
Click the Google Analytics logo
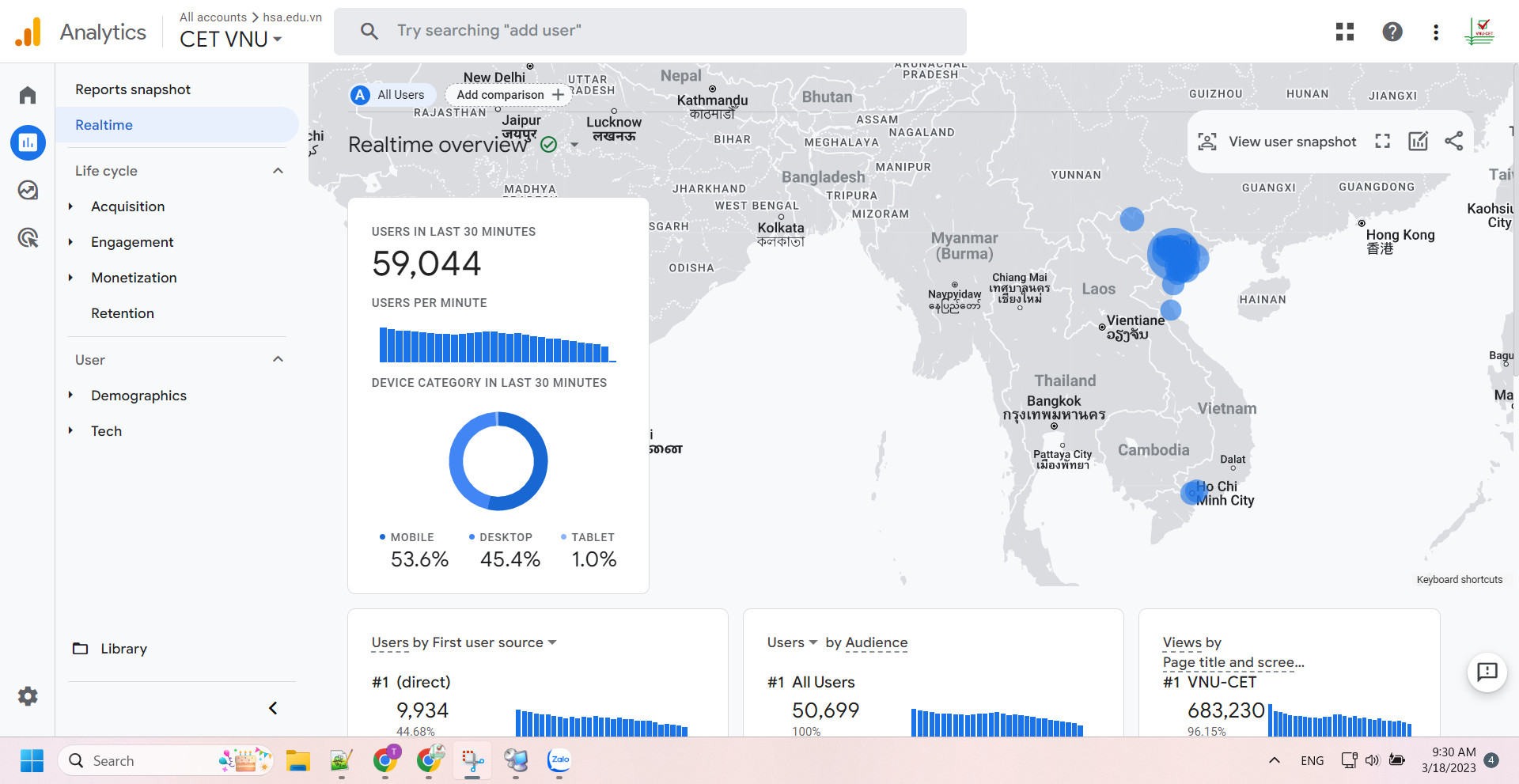click(x=28, y=32)
